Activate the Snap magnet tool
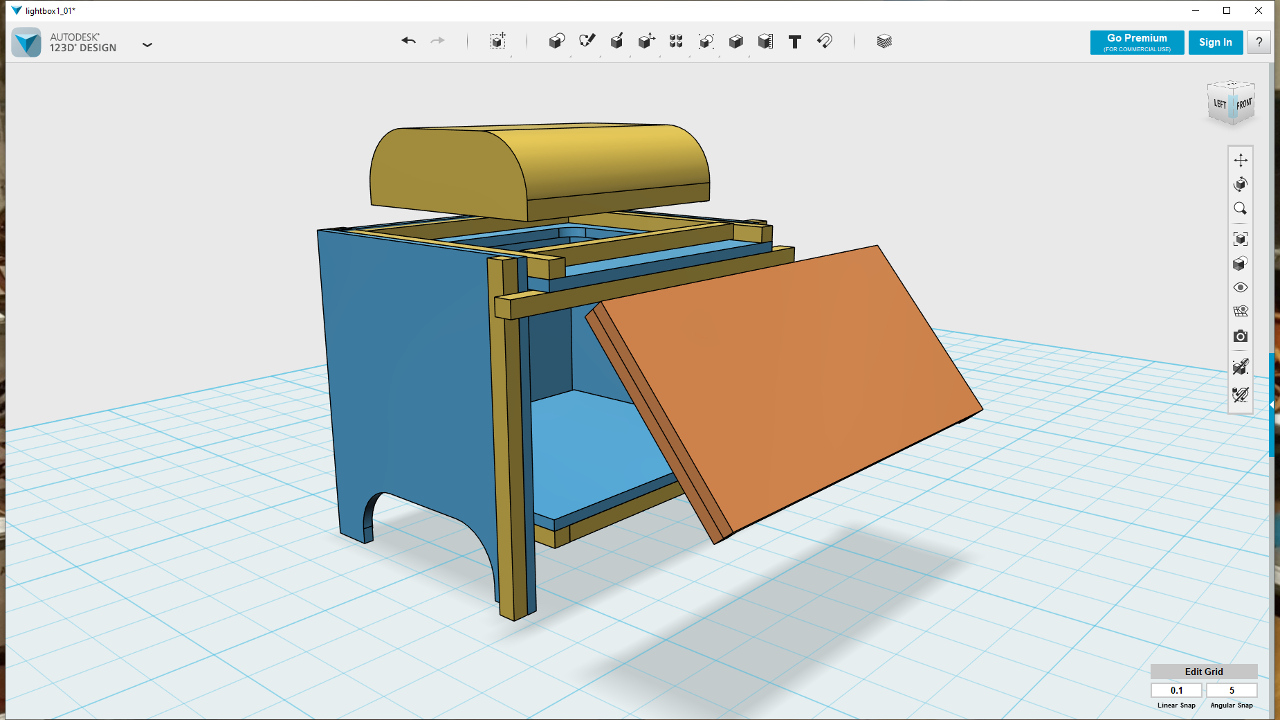The height and width of the screenshot is (720, 1280). pos(825,41)
